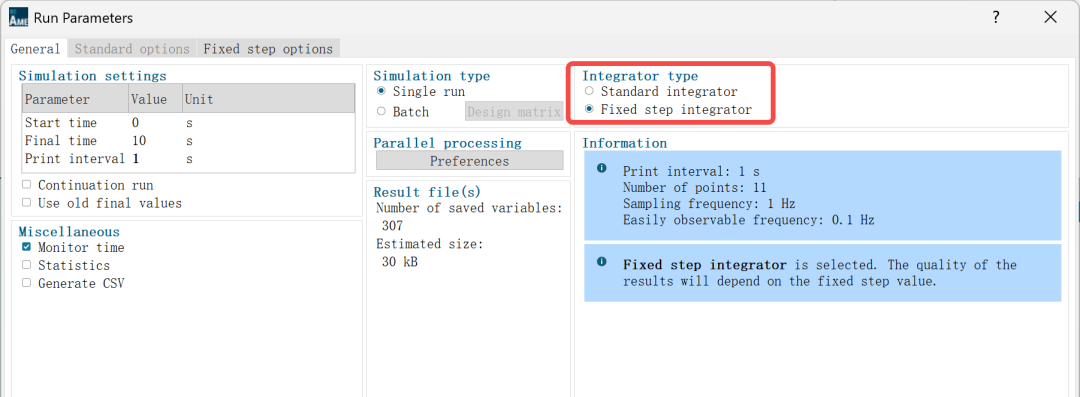The width and height of the screenshot is (1080, 397).
Task: Enable the Generate CSV checkbox
Action: pyautogui.click(x=26, y=283)
